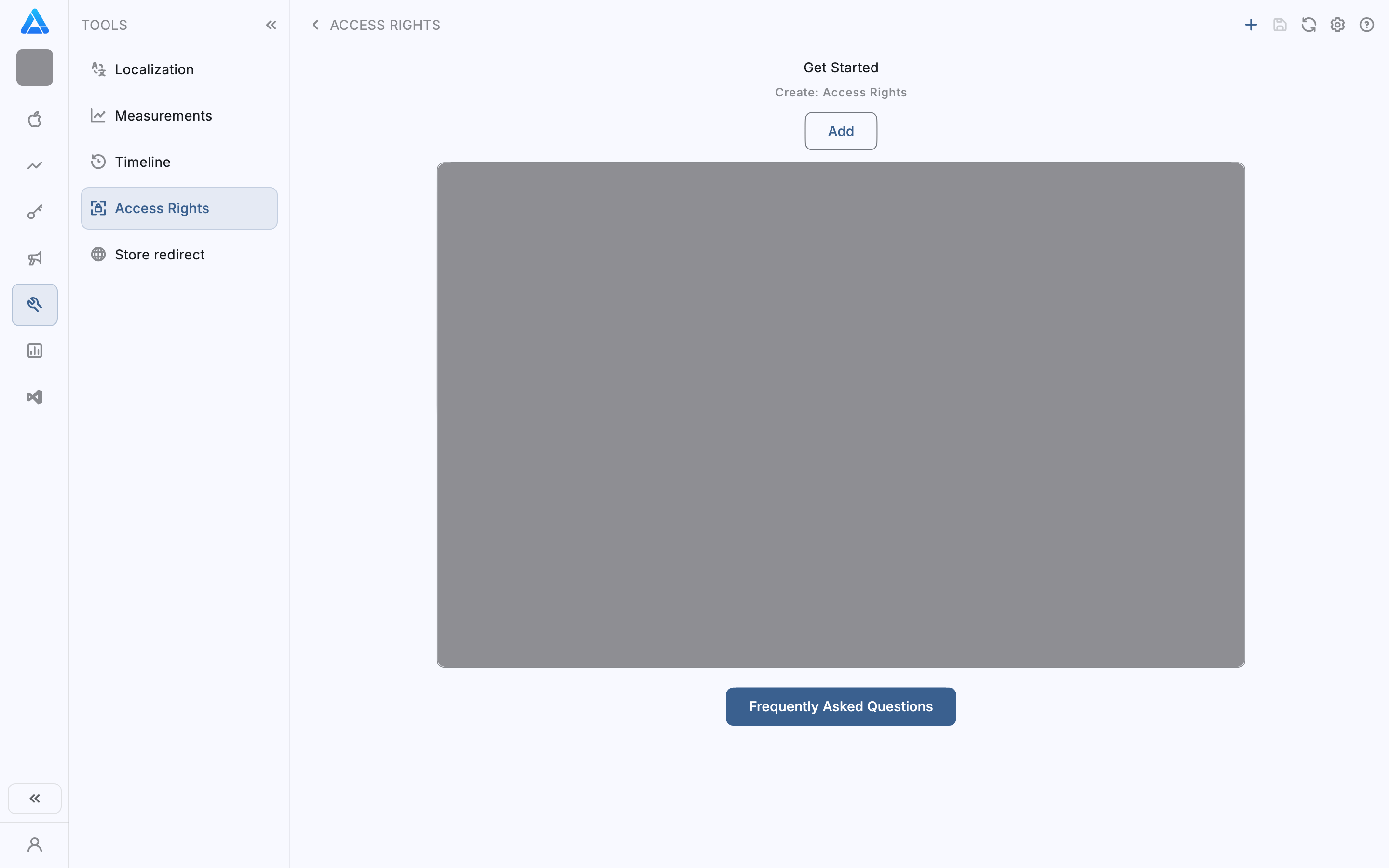
Task: Open the Timeline tool
Action: point(142,162)
